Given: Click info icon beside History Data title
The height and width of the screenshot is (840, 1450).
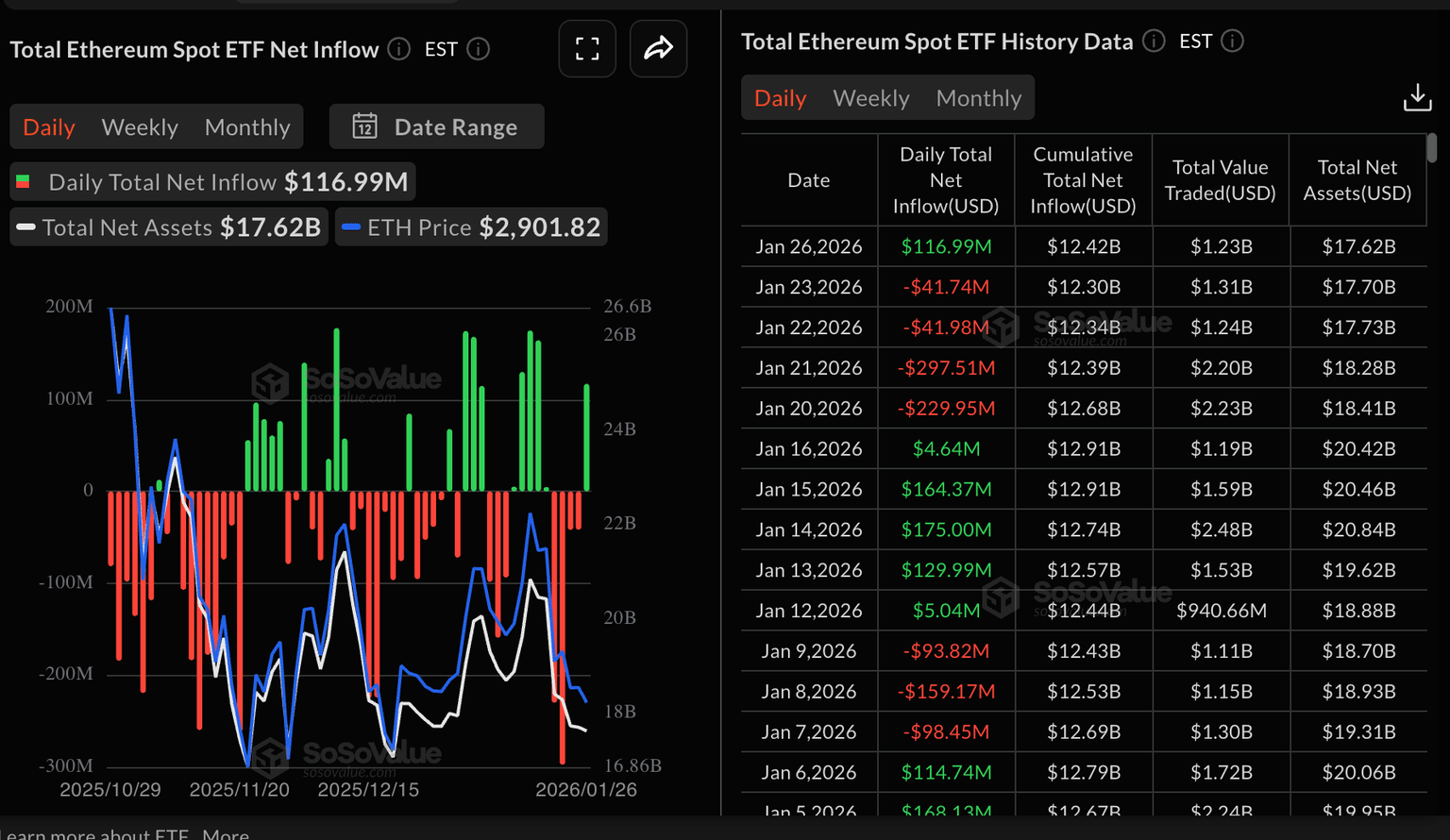Looking at the screenshot, I should [x=1154, y=42].
